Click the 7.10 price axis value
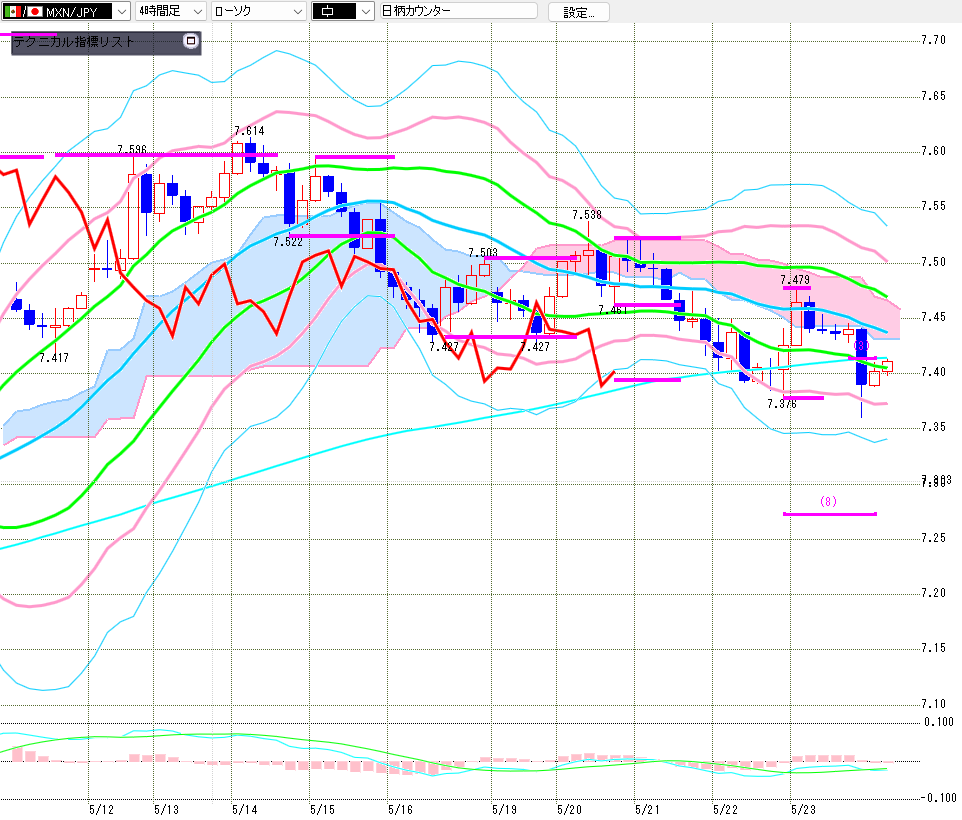Viewport: 962px width, 820px height. click(x=934, y=703)
